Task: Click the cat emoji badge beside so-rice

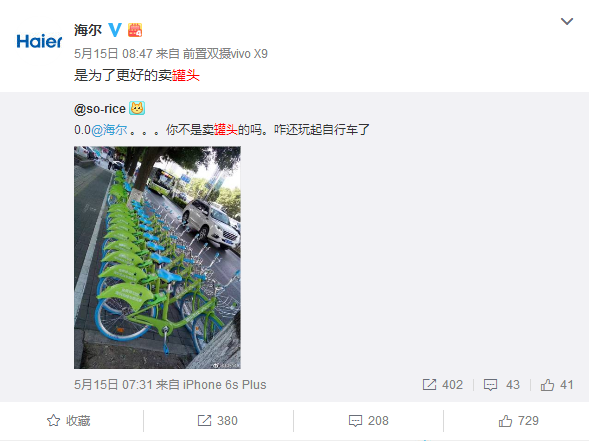Action: click(137, 108)
